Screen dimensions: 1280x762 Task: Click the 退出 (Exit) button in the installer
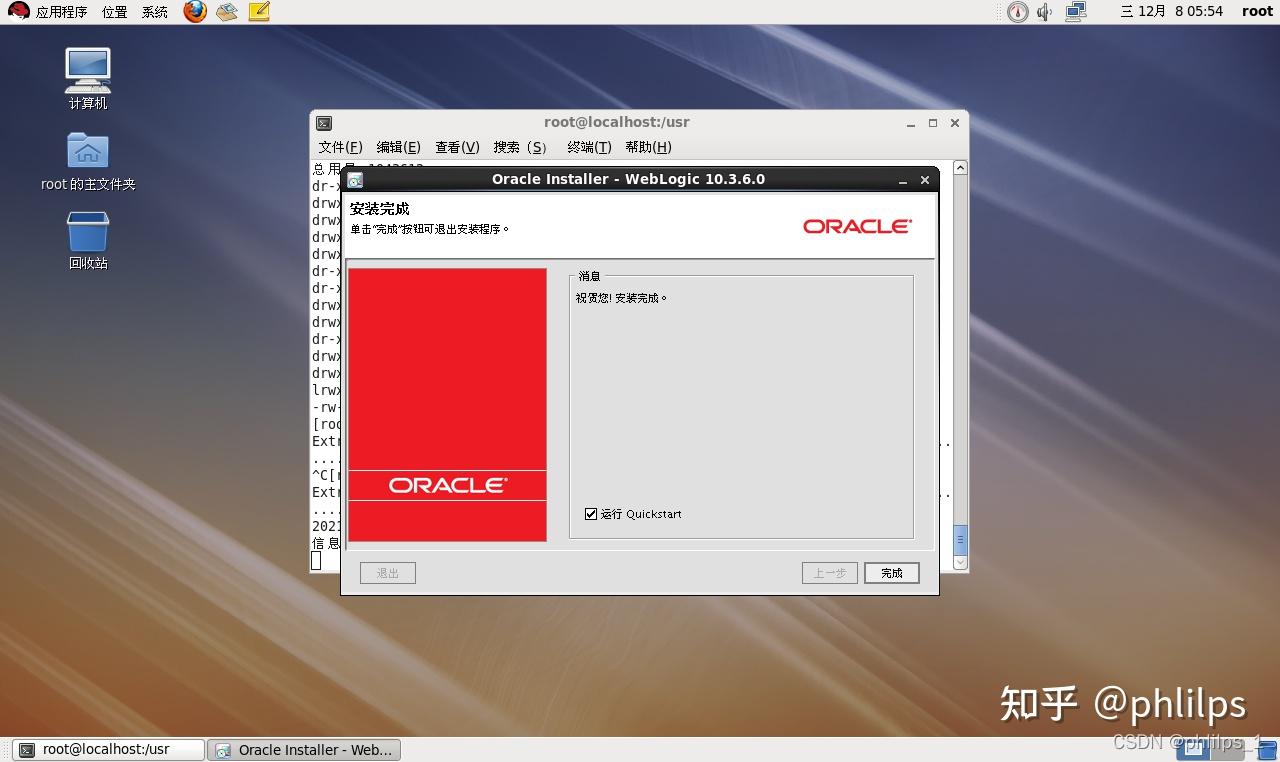pos(388,573)
